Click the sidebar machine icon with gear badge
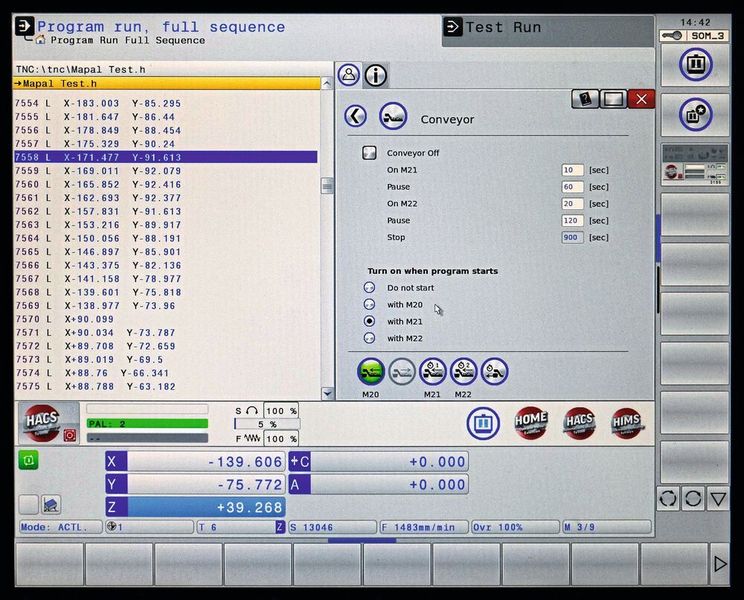Viewport: 744px width, 600px height. click(x=695, y=115)
